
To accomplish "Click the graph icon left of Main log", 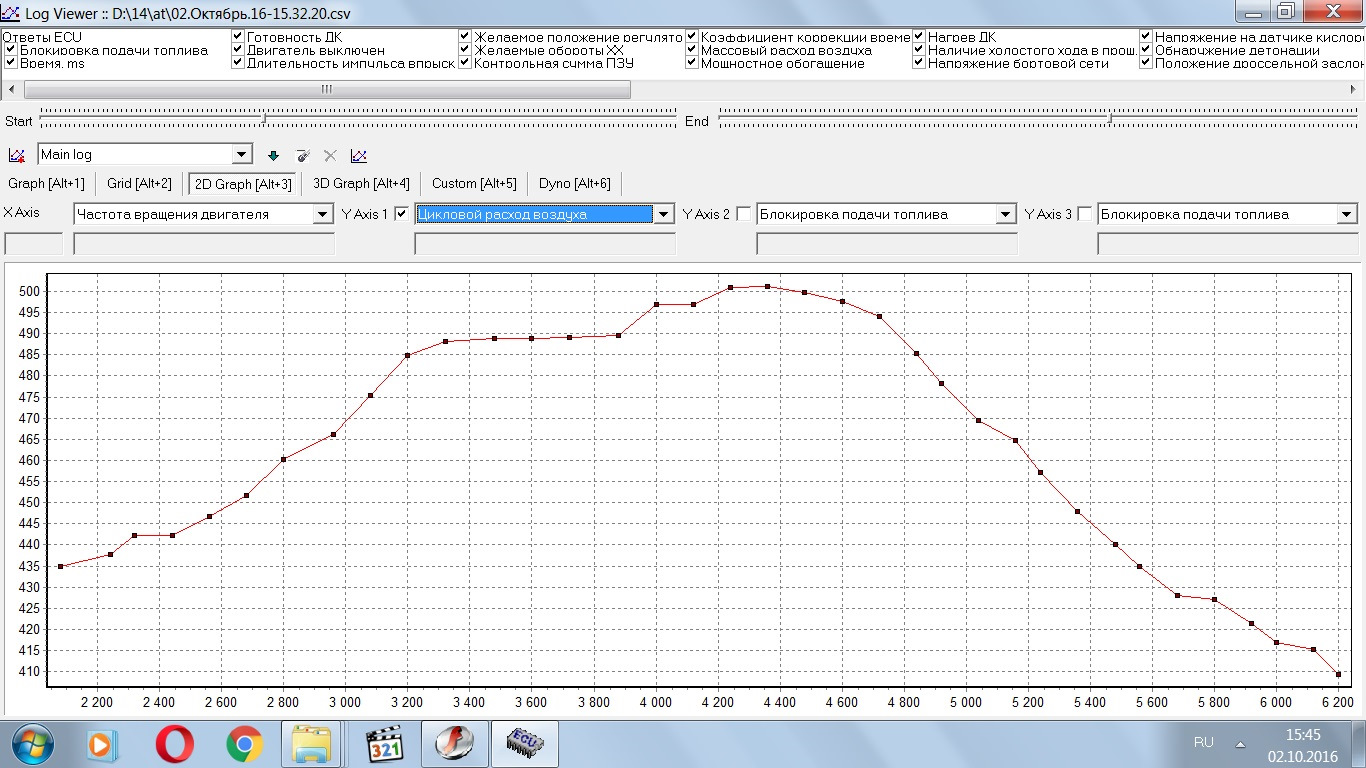I will pyautogui.click(x=16, y=155).
